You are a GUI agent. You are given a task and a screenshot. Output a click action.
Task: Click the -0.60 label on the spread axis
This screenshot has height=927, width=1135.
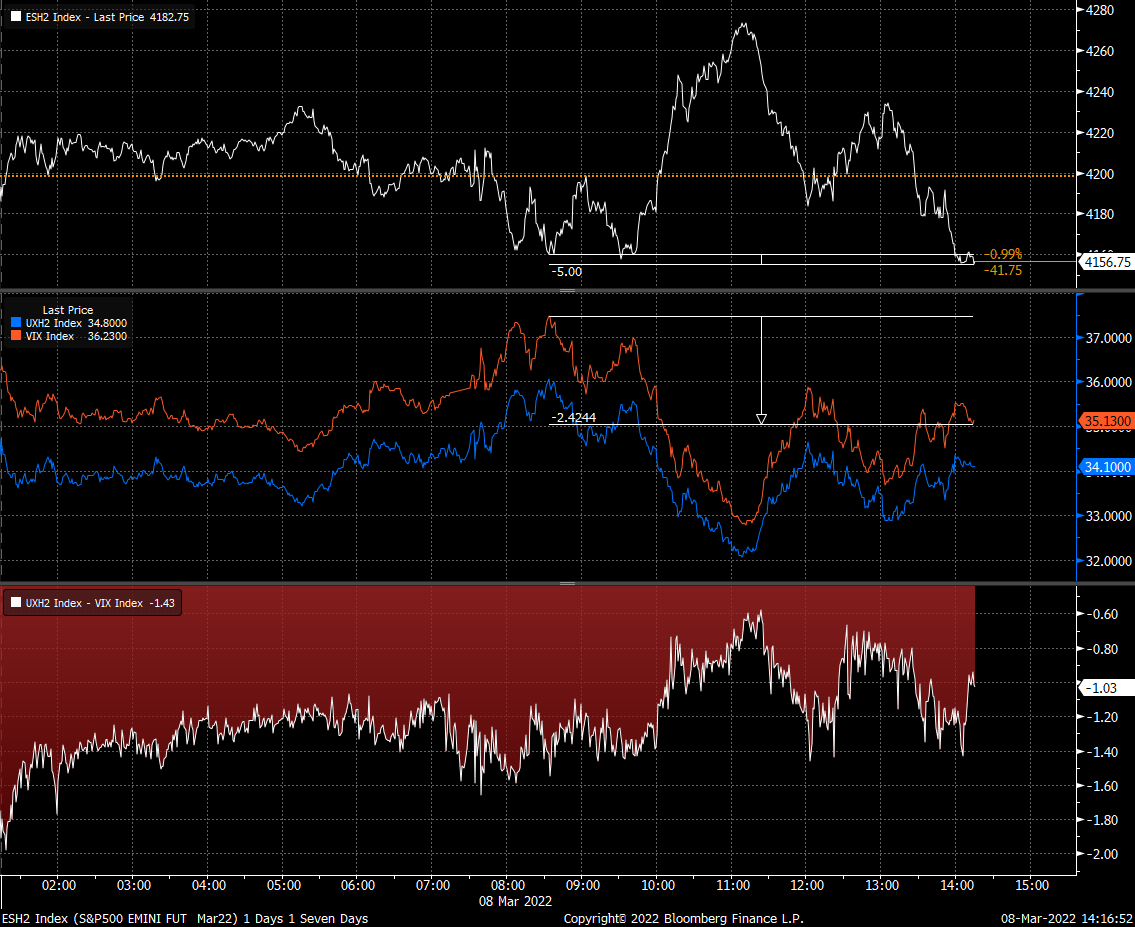coord(1102,614)
